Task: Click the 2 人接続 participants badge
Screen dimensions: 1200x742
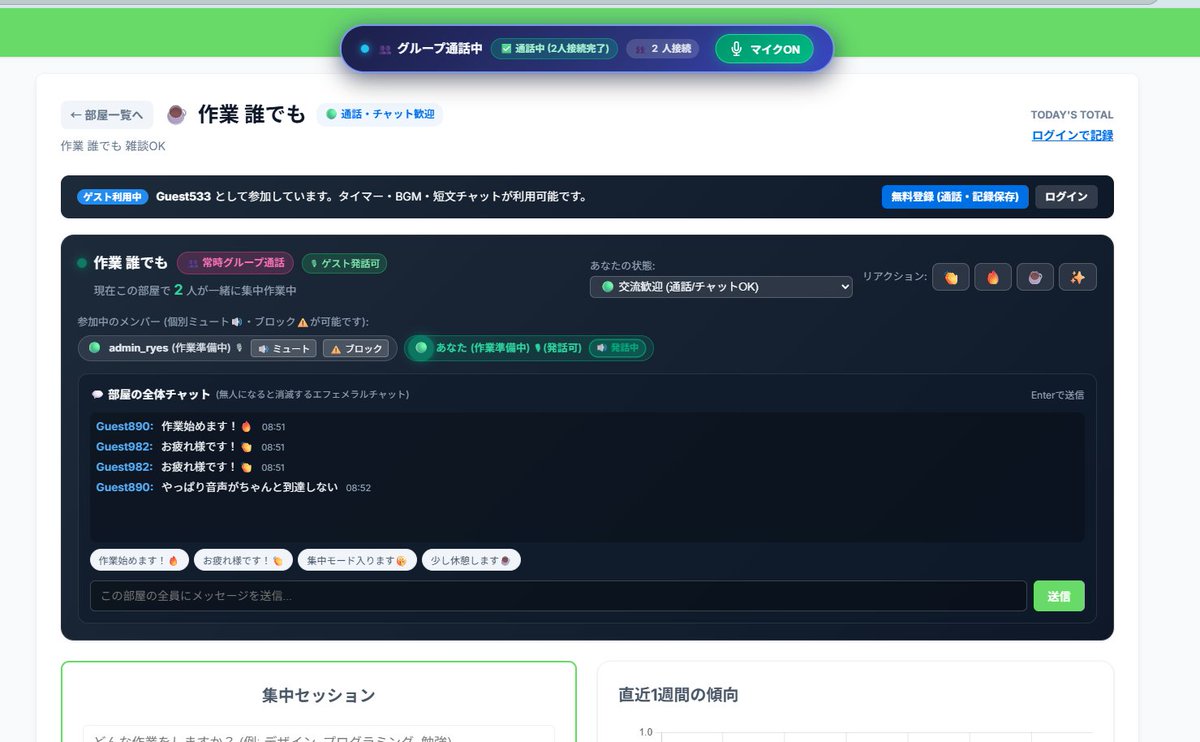Action: [662, 49]
